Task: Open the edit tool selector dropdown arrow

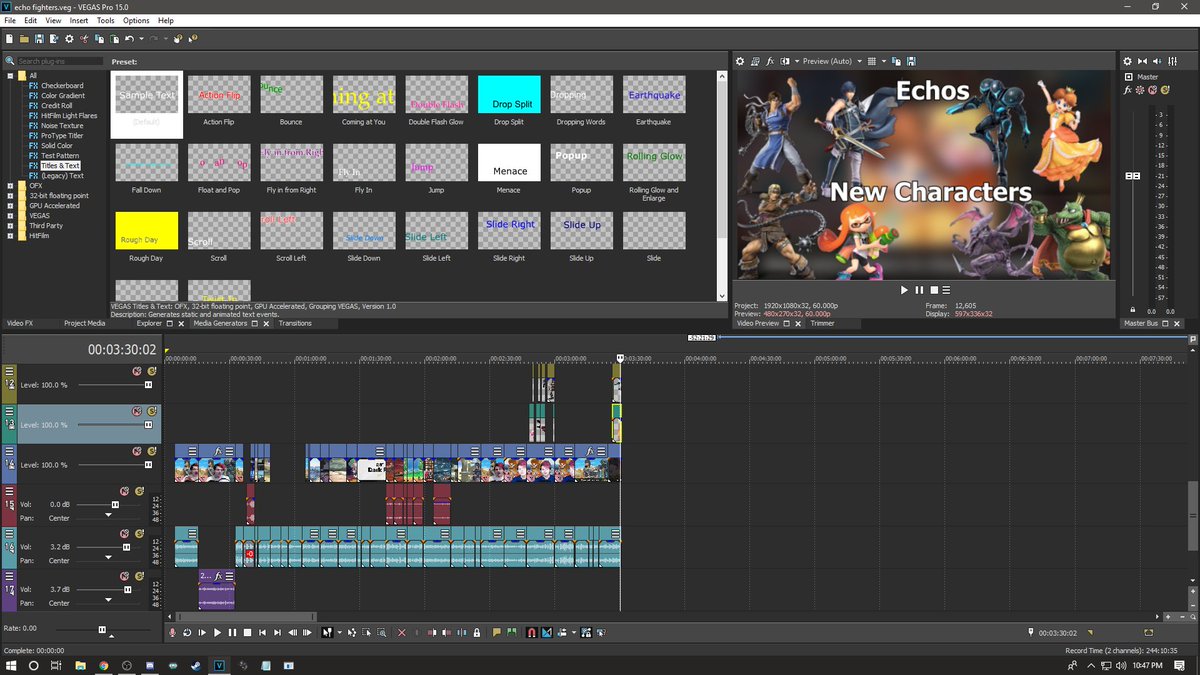Action: pos(339,632)
